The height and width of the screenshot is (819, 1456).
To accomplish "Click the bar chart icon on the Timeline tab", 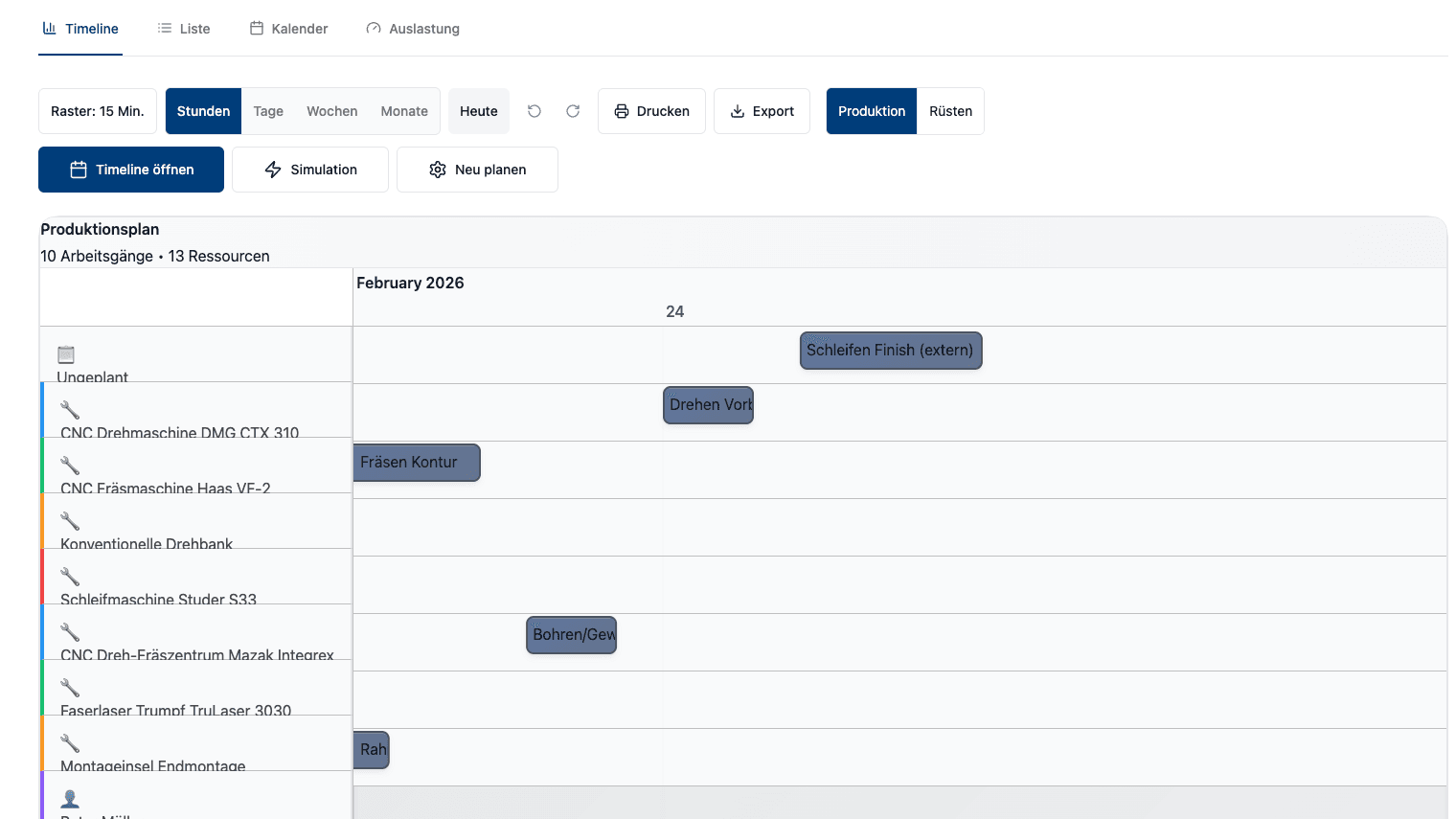I will 48,28.
